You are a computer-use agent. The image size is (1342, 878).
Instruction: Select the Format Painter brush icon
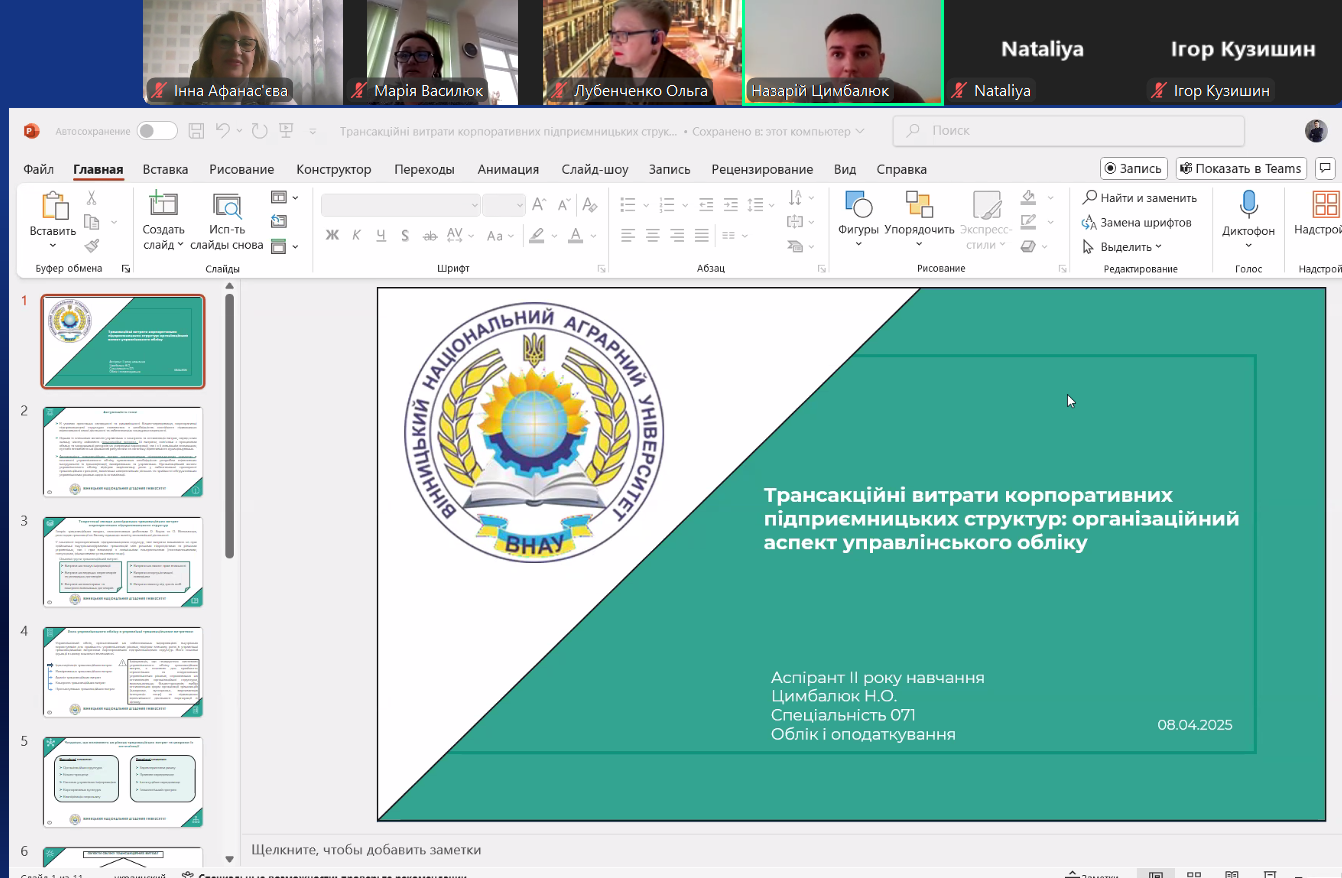pyautogui.click(x=91, y=245)
